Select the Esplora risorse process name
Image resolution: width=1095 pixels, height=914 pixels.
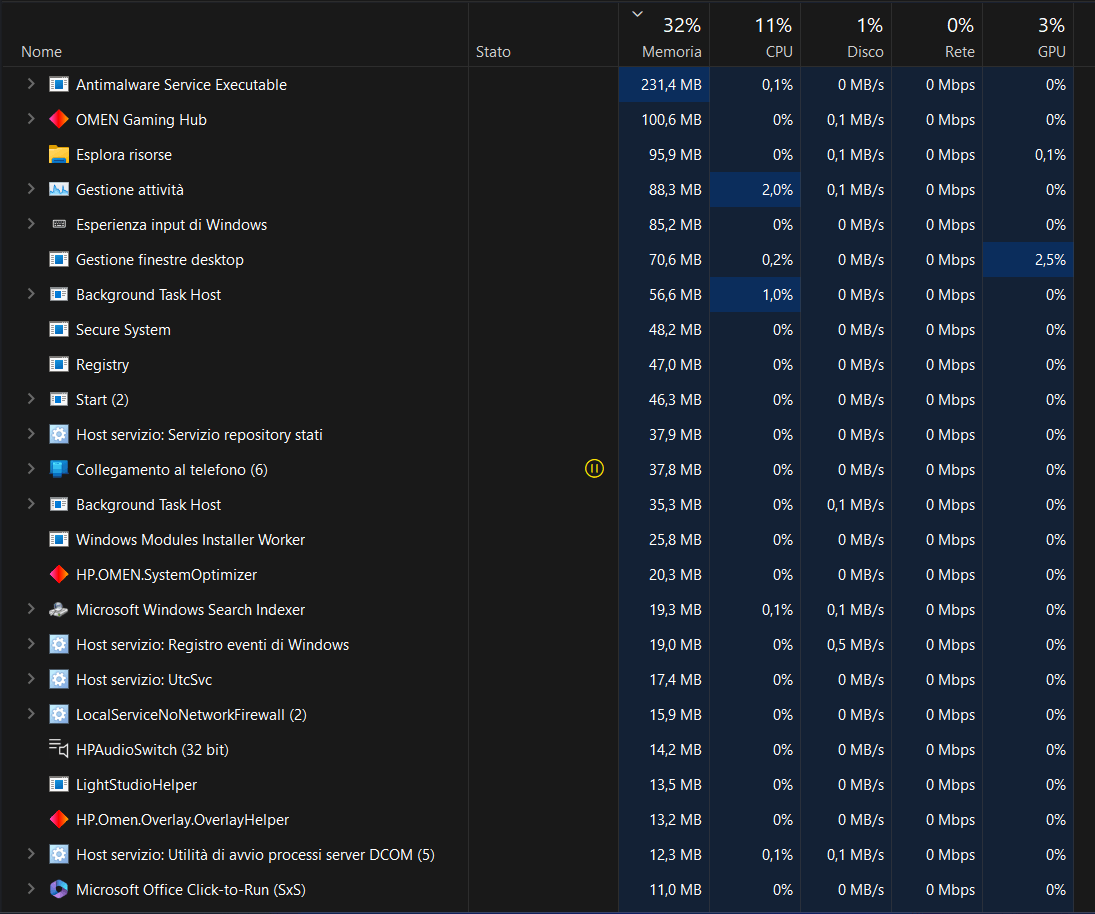[x=124, y=155]
